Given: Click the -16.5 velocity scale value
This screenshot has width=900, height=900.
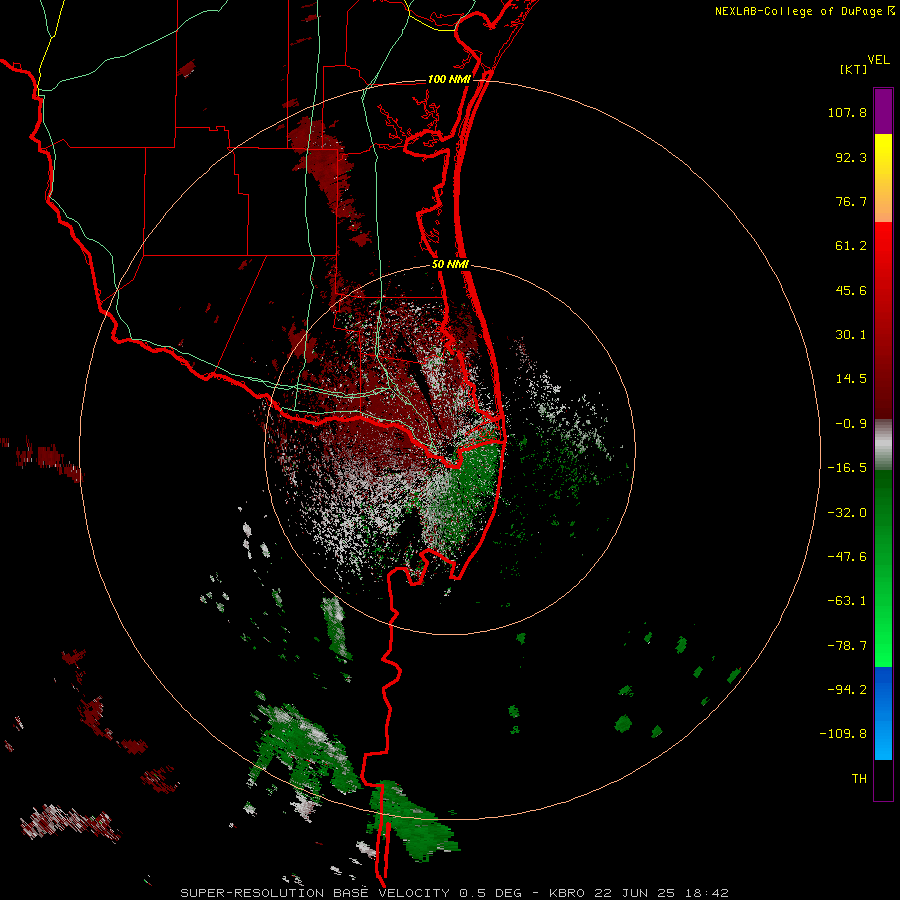Looking at the screenshot, I should (847, 468).
